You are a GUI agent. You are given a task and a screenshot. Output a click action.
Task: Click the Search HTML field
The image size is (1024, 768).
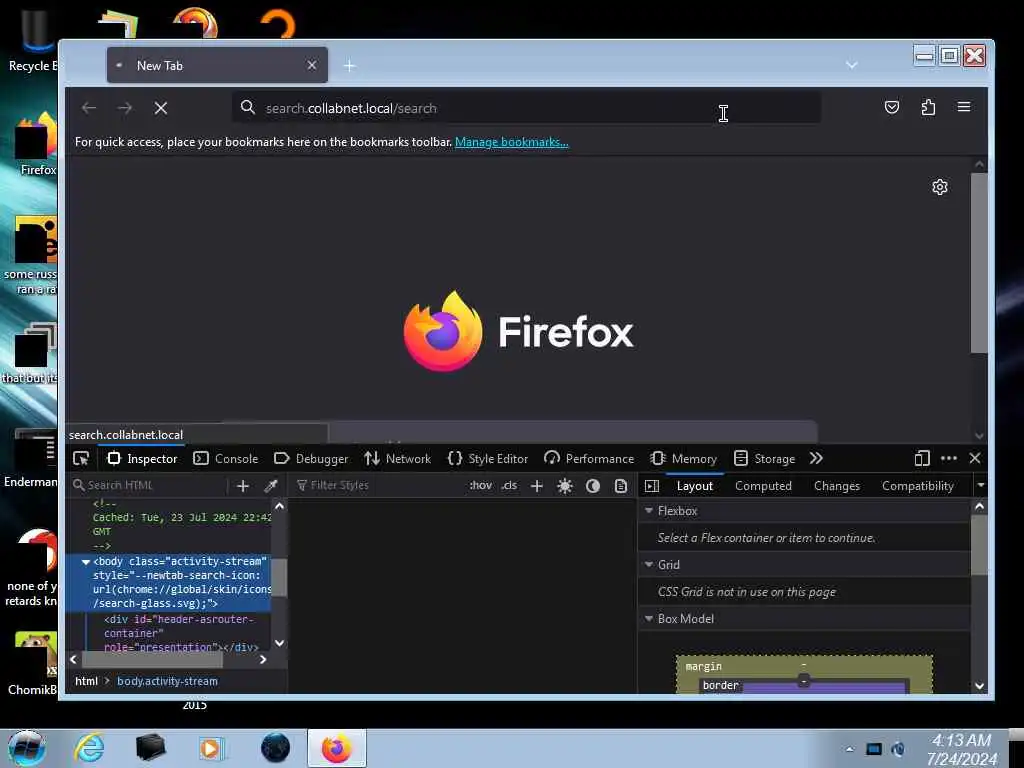tap(149, 485)
